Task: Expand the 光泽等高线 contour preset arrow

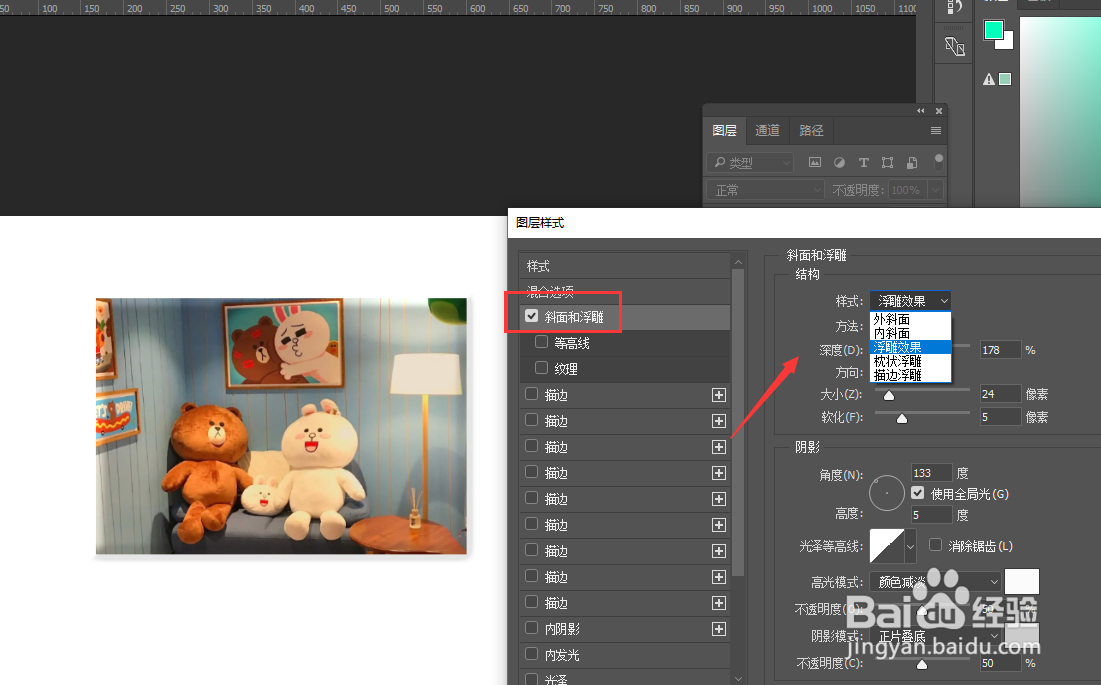Action: [x=911, y=546]
